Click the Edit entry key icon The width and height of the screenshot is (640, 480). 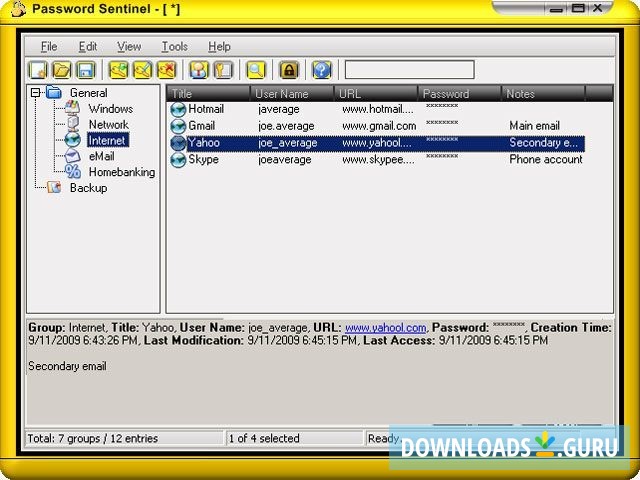(x=142, y=70)
